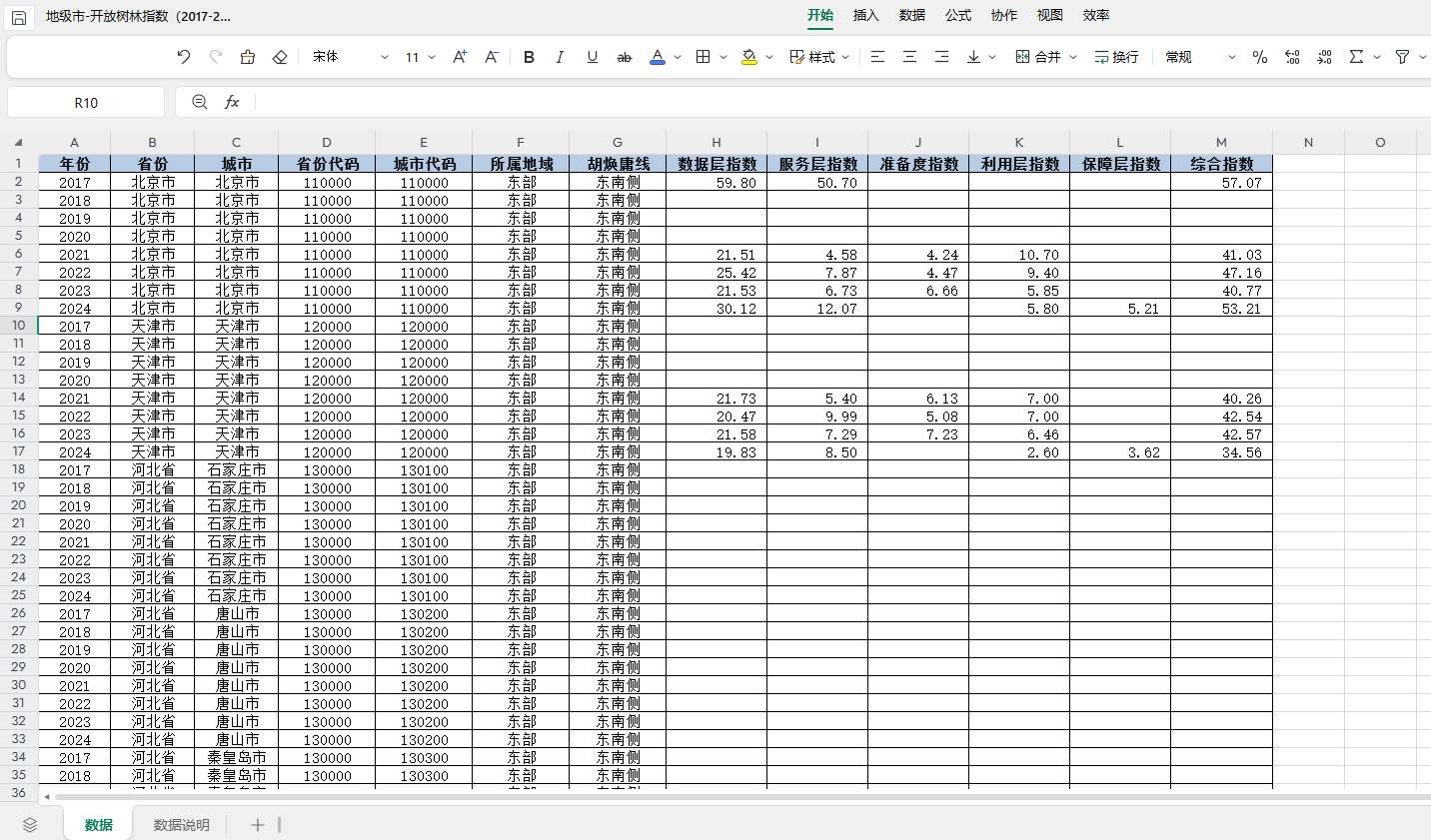This screenshot has width=1431, height=840.
Task: Toggle bold formatting
Action: tap(529, 57)
